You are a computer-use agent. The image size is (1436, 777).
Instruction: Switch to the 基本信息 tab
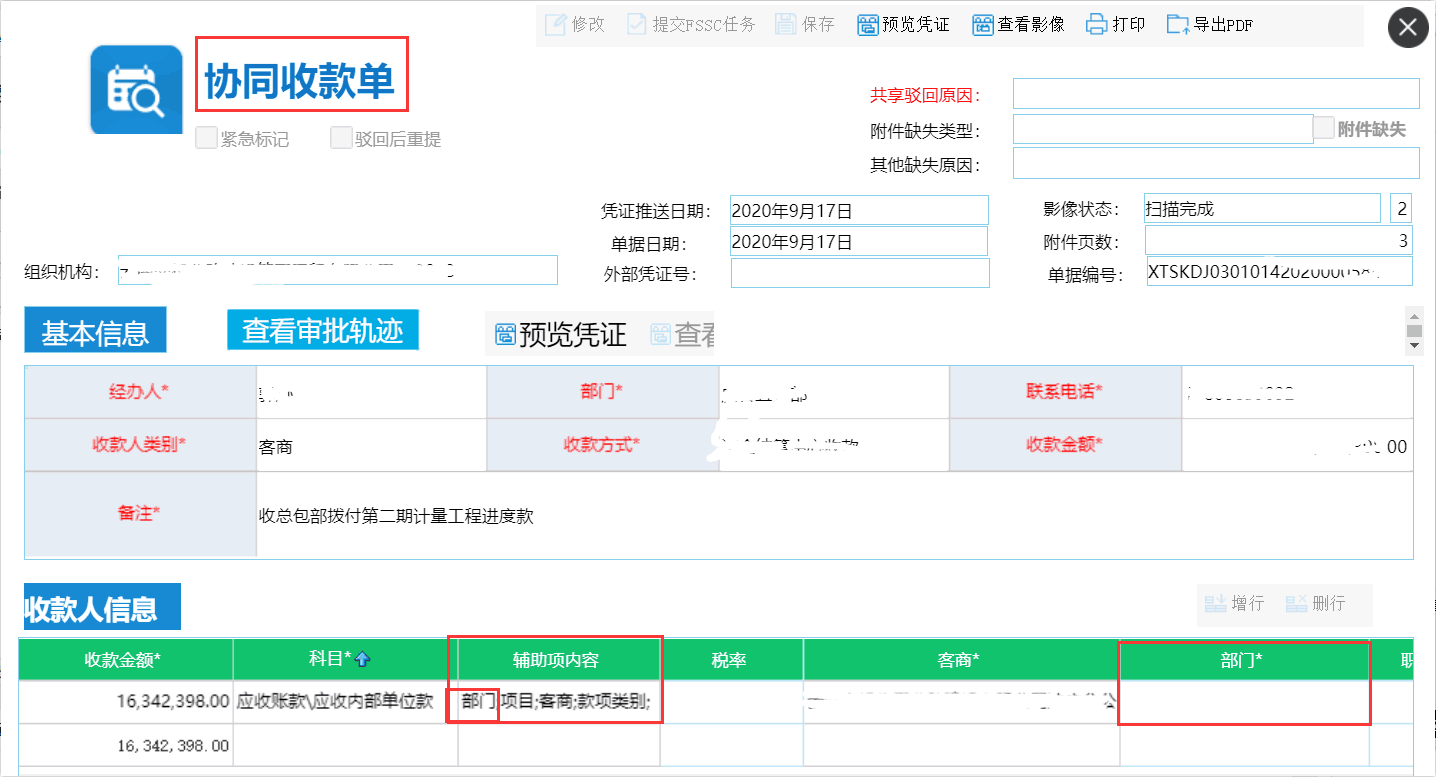pyautogui.click(x=95, y=333)
